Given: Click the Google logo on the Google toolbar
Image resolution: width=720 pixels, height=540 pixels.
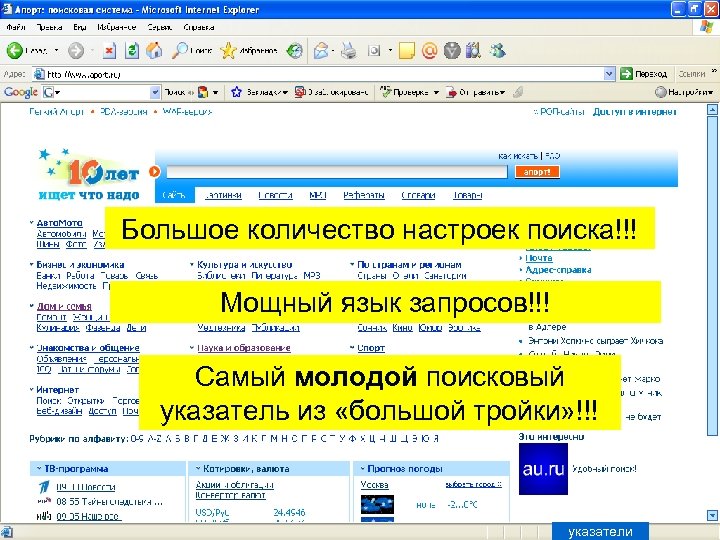Looking at the screenshot, I should pos(21,92).
